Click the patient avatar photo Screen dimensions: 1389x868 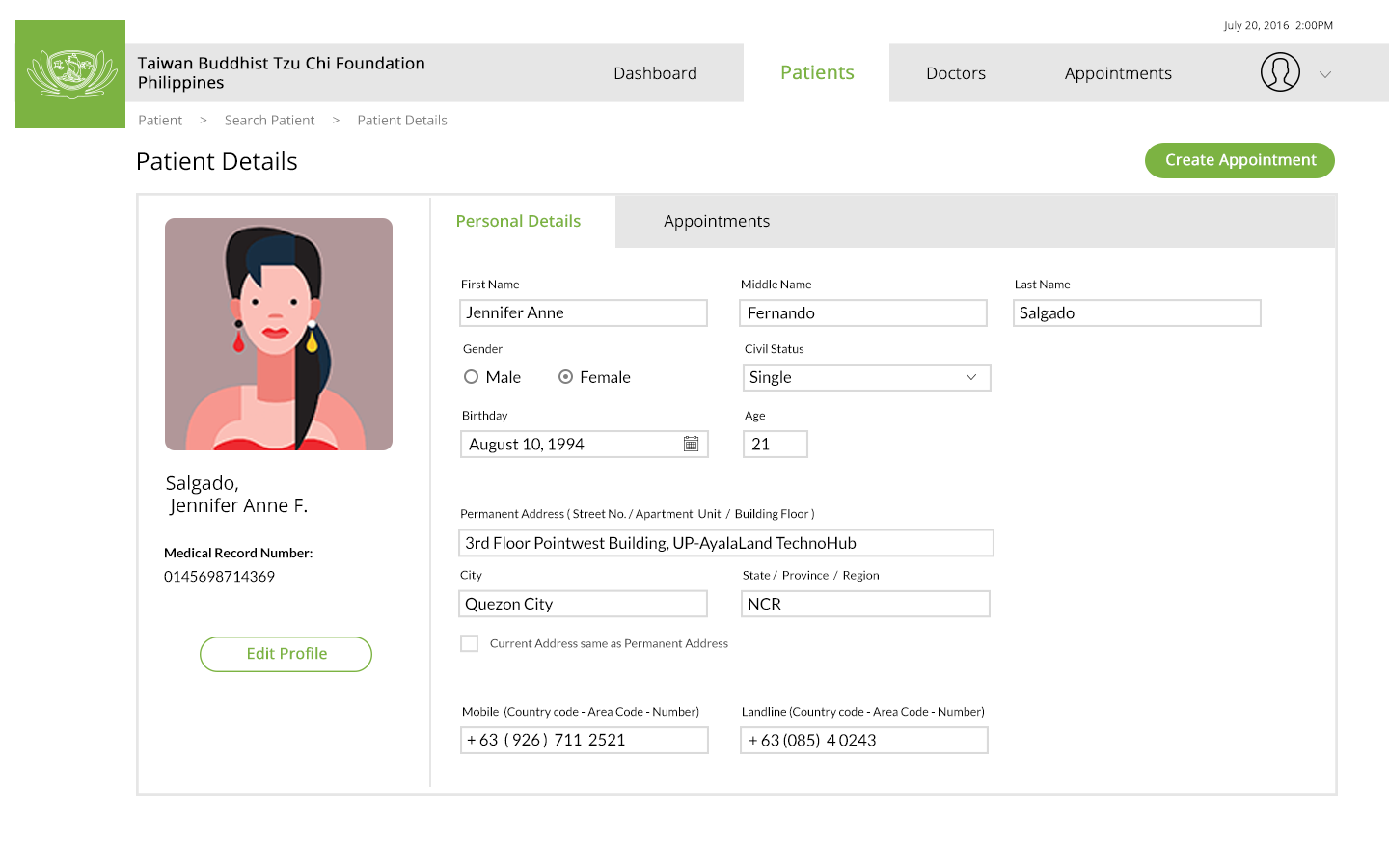[279, 334]
